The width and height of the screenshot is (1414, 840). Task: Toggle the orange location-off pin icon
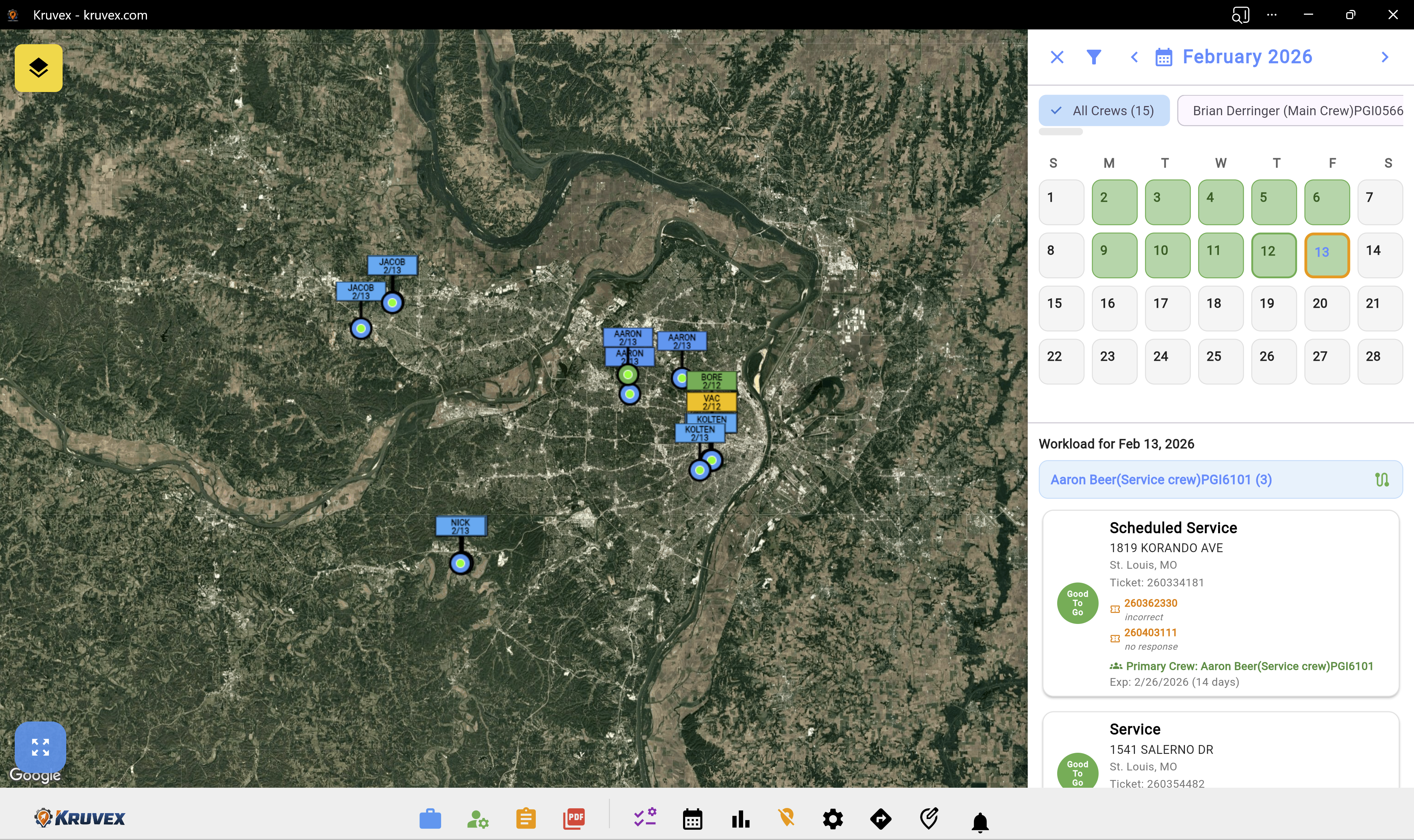tap(786, 817)
